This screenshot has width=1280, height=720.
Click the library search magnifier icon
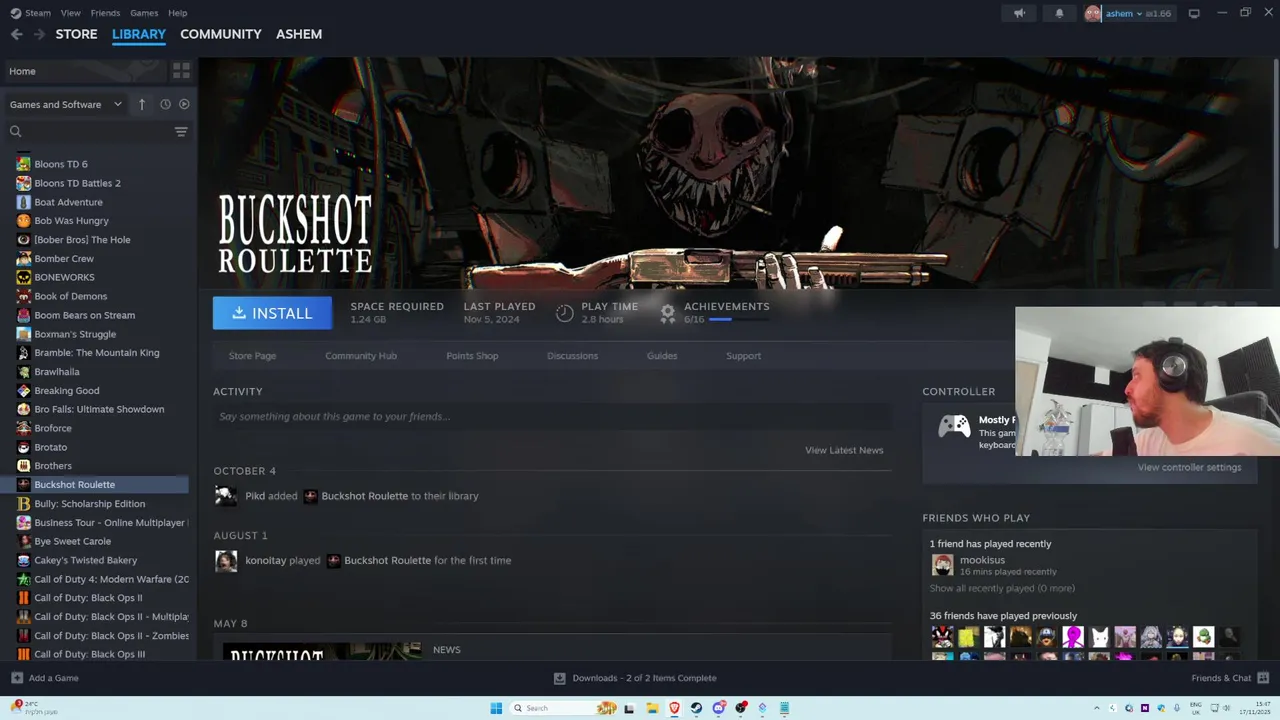15,131
